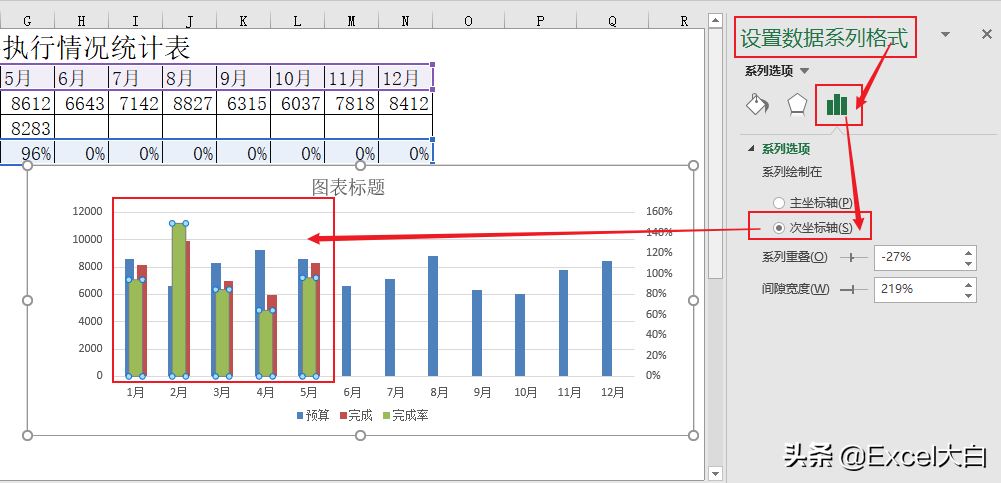Click the 完成率 legend entry
This screenshot has height=483, width=1001.
pos(405,416)
